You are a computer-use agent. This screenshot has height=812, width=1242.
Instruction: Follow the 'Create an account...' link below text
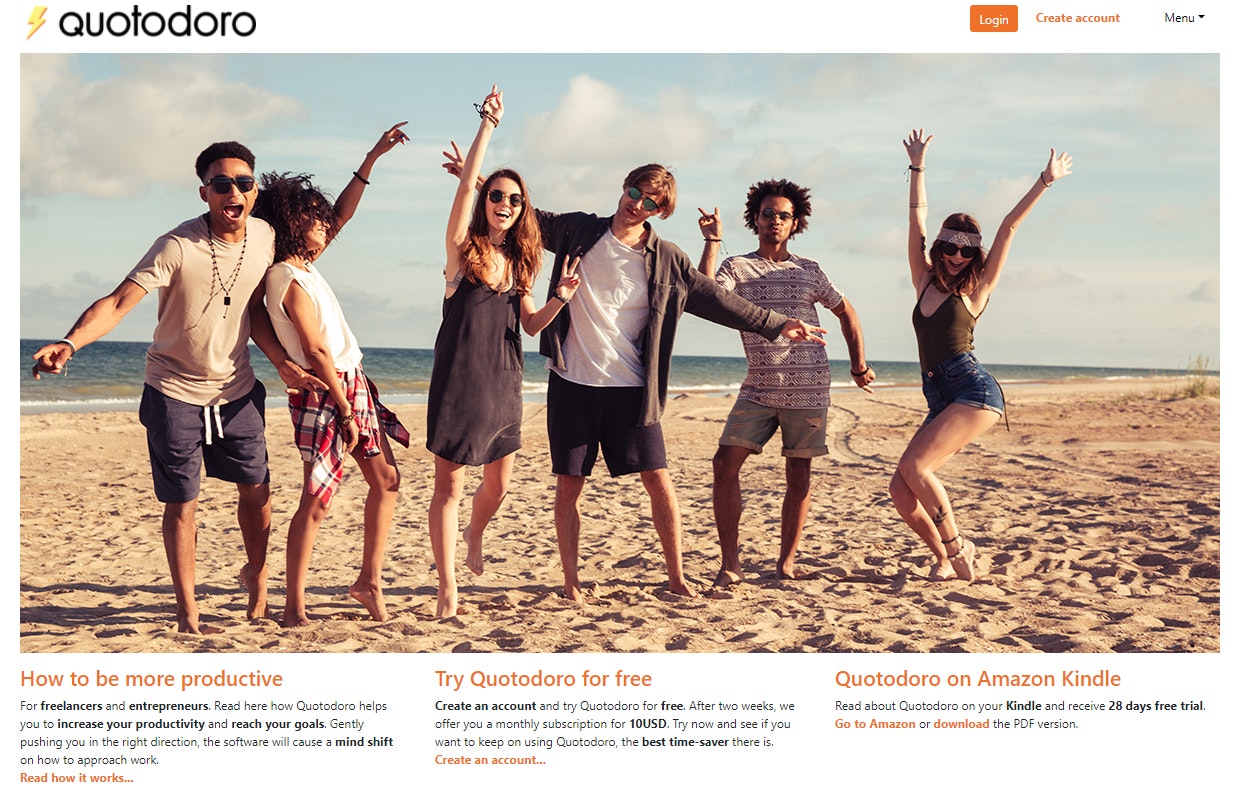(x=490, y=760)
